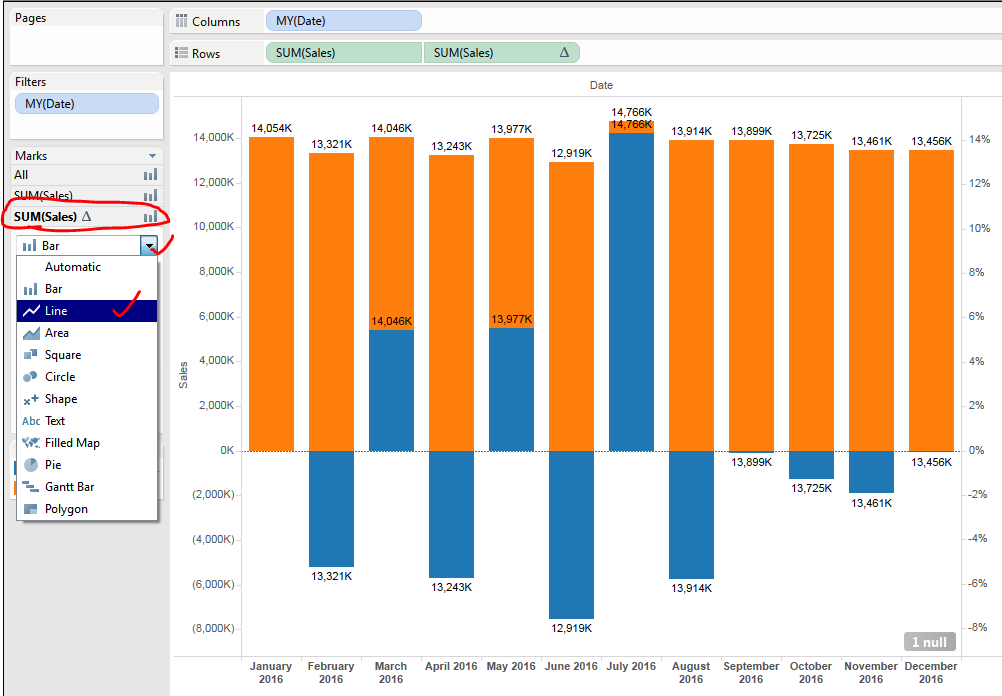1002x696 pixels.
Task: Pick Bar in mark type list
Action: pyautogui.click(x=87, y=289)
